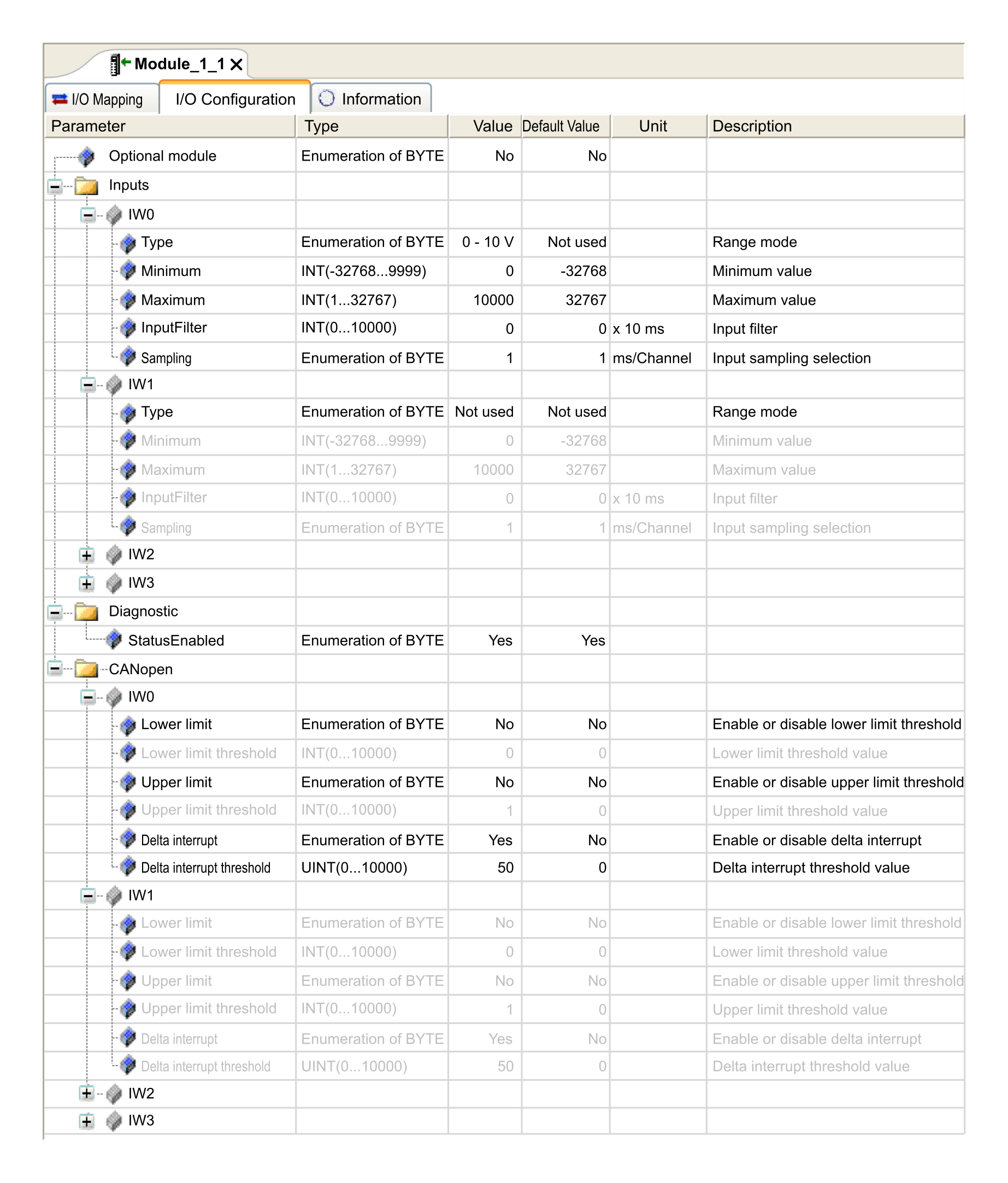Click the CANopen folder icon
The width and height of the screenshot is (1008, 1183).
pos(86,668)
